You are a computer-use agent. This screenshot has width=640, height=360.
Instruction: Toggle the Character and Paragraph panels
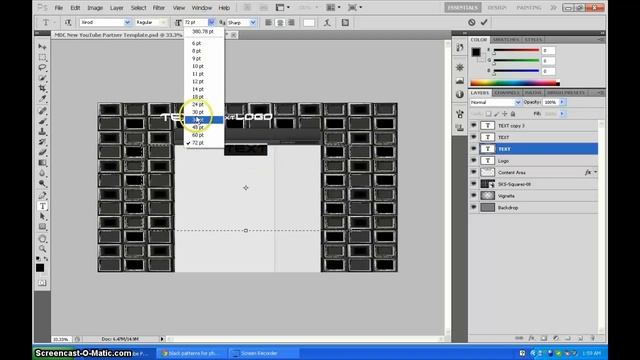click(345, 22)
